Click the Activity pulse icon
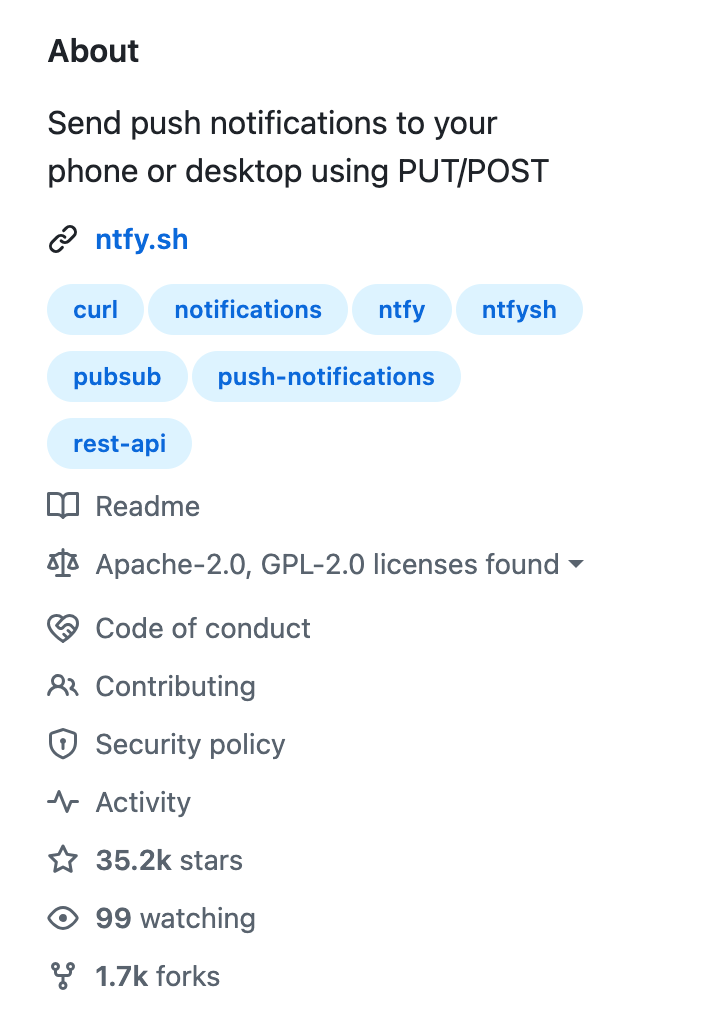The width and height of the screenshot is (704, 1022). (x=63, y=802)
